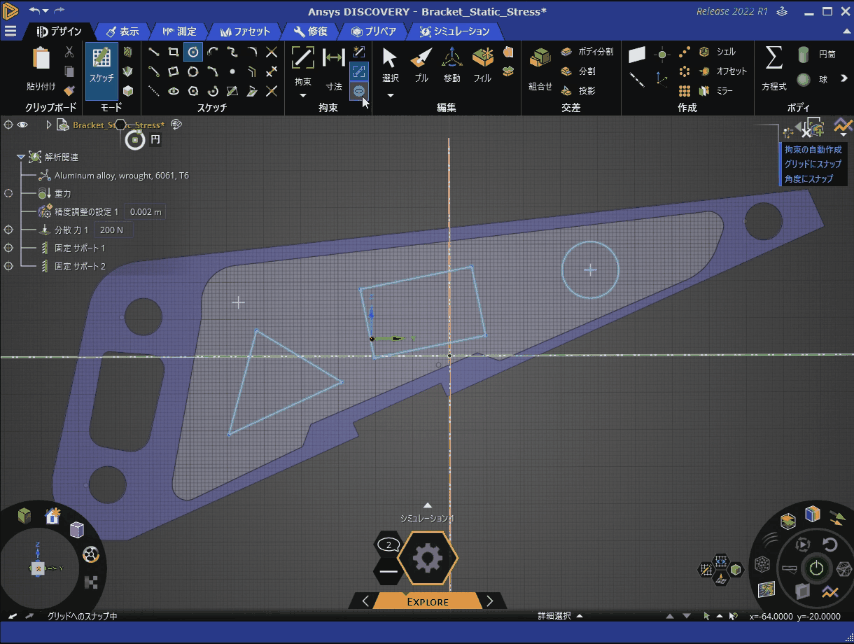Open the 選択 dropdown arrow
Image resolution: width=854 pixels, height=644 pixels.
[390, 96]
